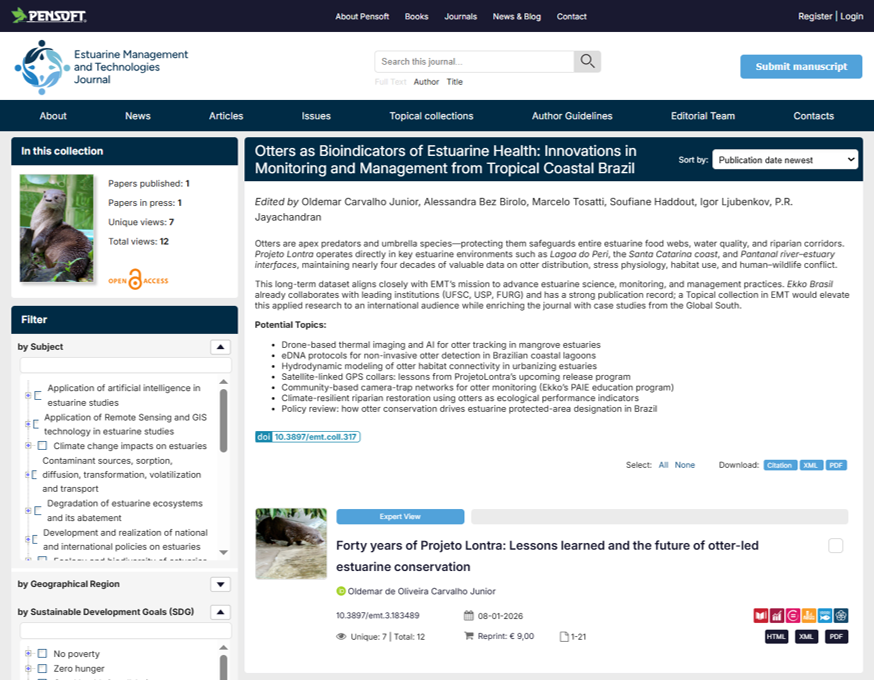Click the pink Reduced Inequalities SDG icon

pos(793,615)
